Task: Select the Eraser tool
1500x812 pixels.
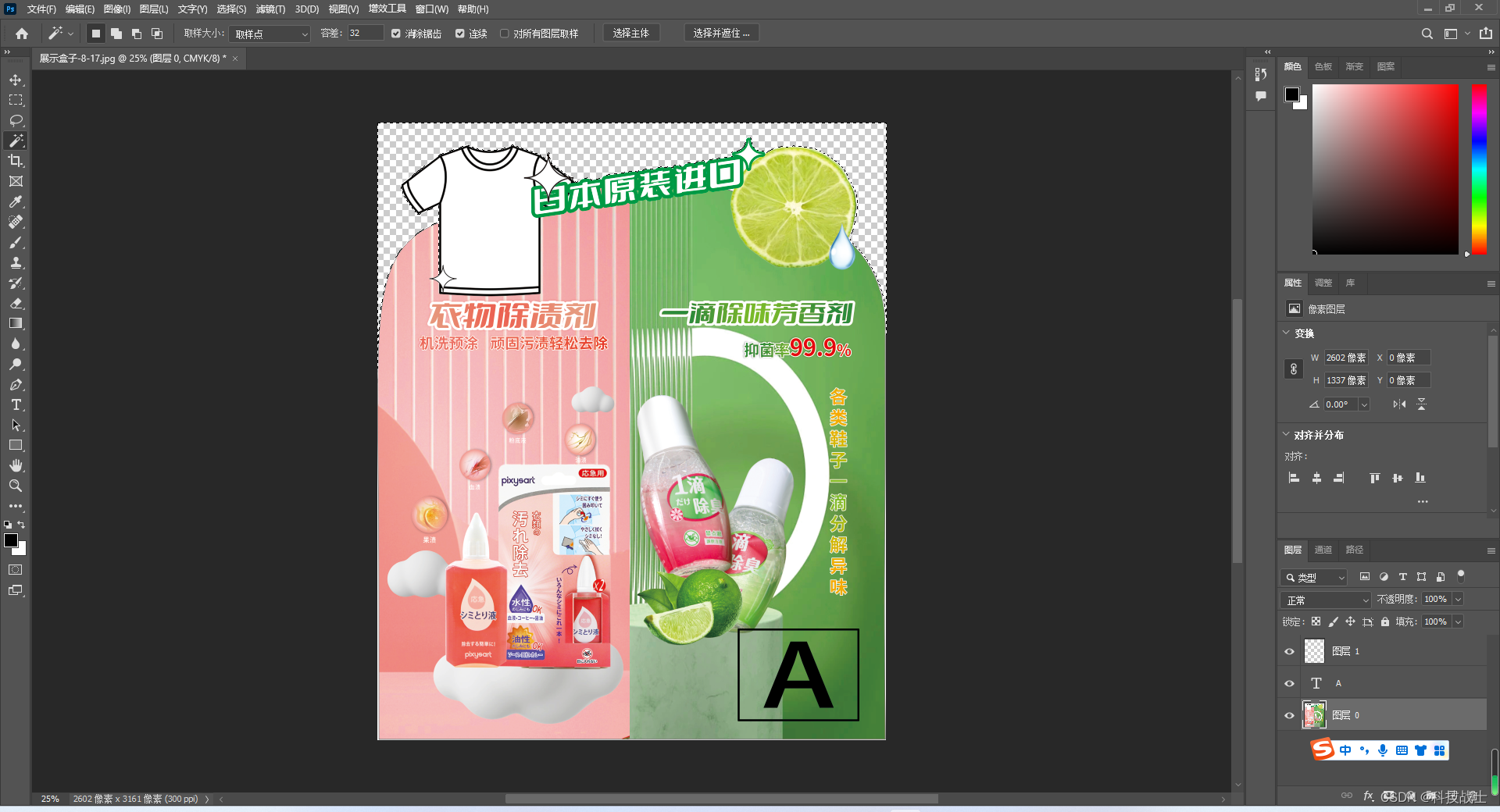Action: tap(16, 304)
